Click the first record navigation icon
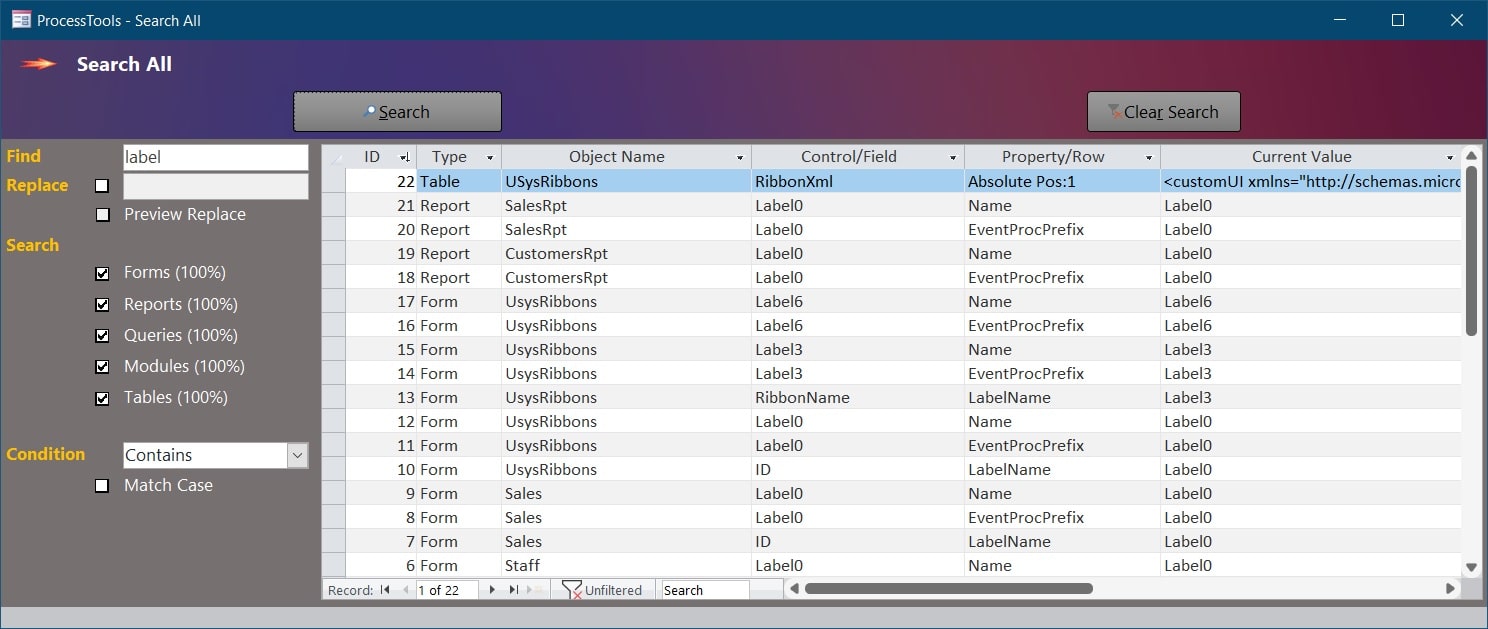The width and height of the screenshot is (1488, 629). [384, 589]
